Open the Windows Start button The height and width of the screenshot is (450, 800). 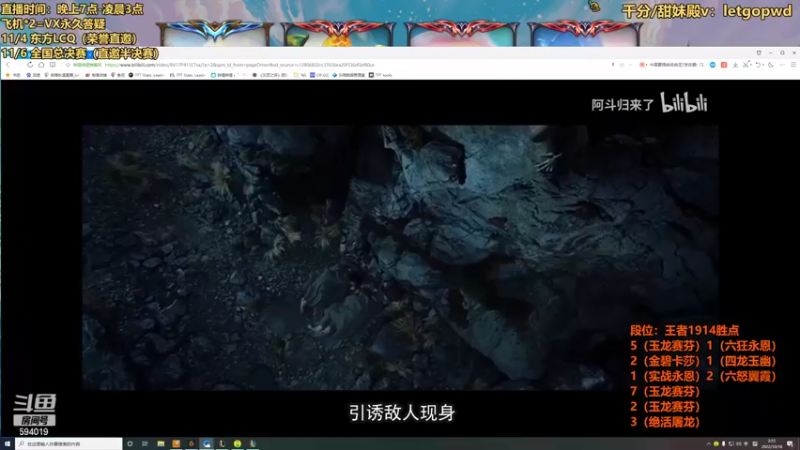point(7,444)
